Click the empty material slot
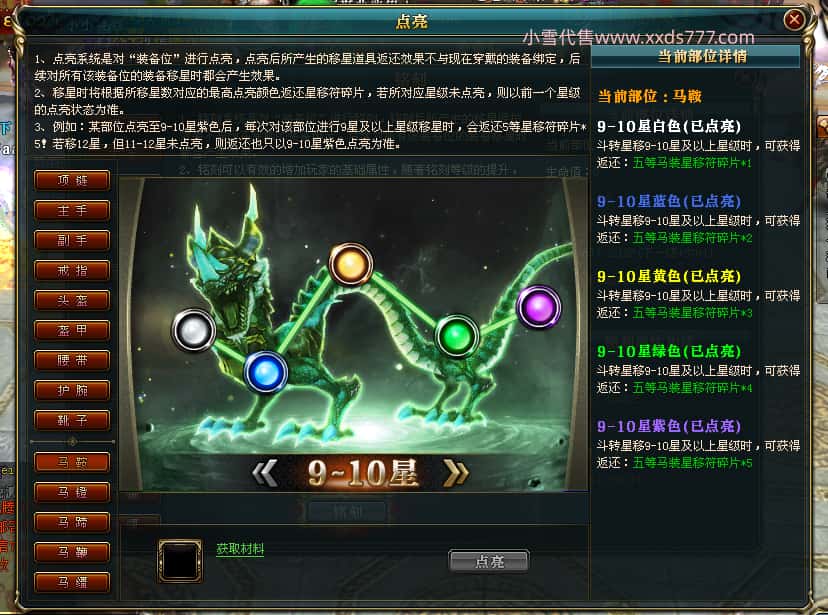This screenshot has height=615, width=828. tap(180, 561)
